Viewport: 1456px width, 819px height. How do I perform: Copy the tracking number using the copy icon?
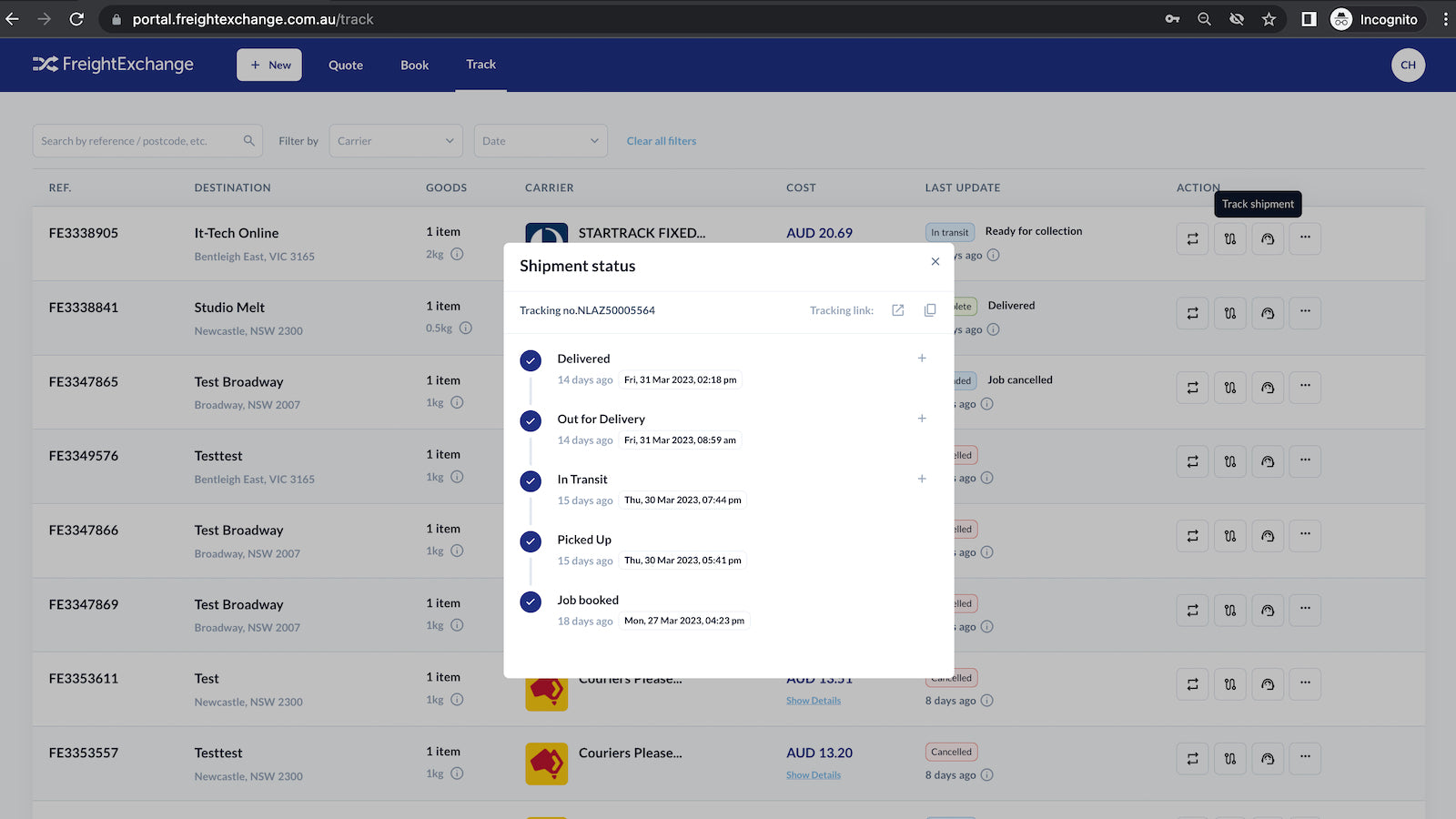[929, 310]
